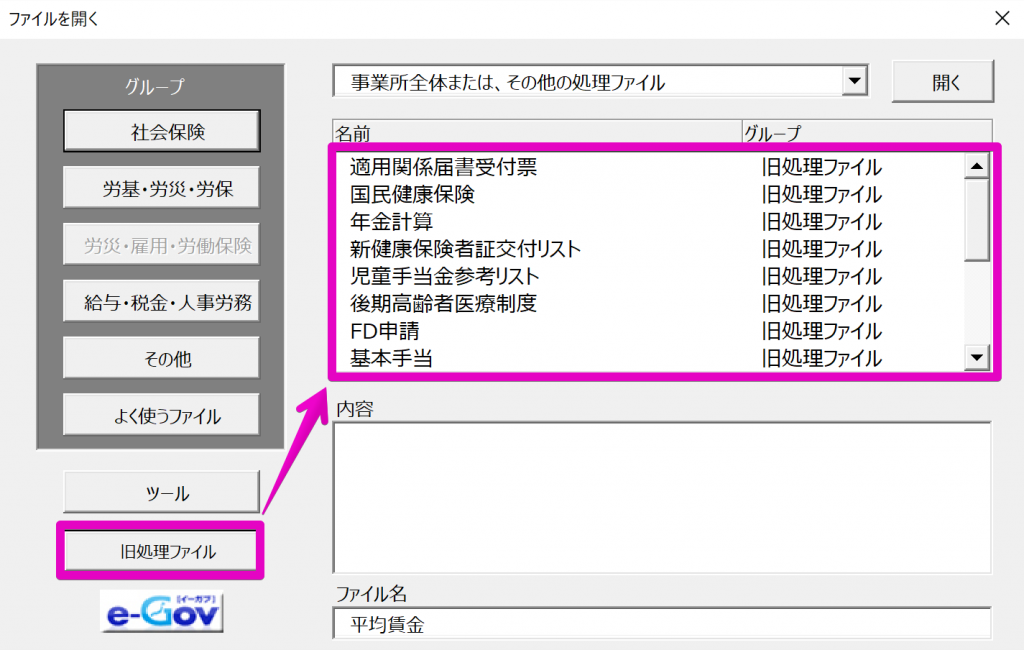1024x650 pixels.
Task: Click the e-Gov logo icon
Action: [x=161, y=612]
